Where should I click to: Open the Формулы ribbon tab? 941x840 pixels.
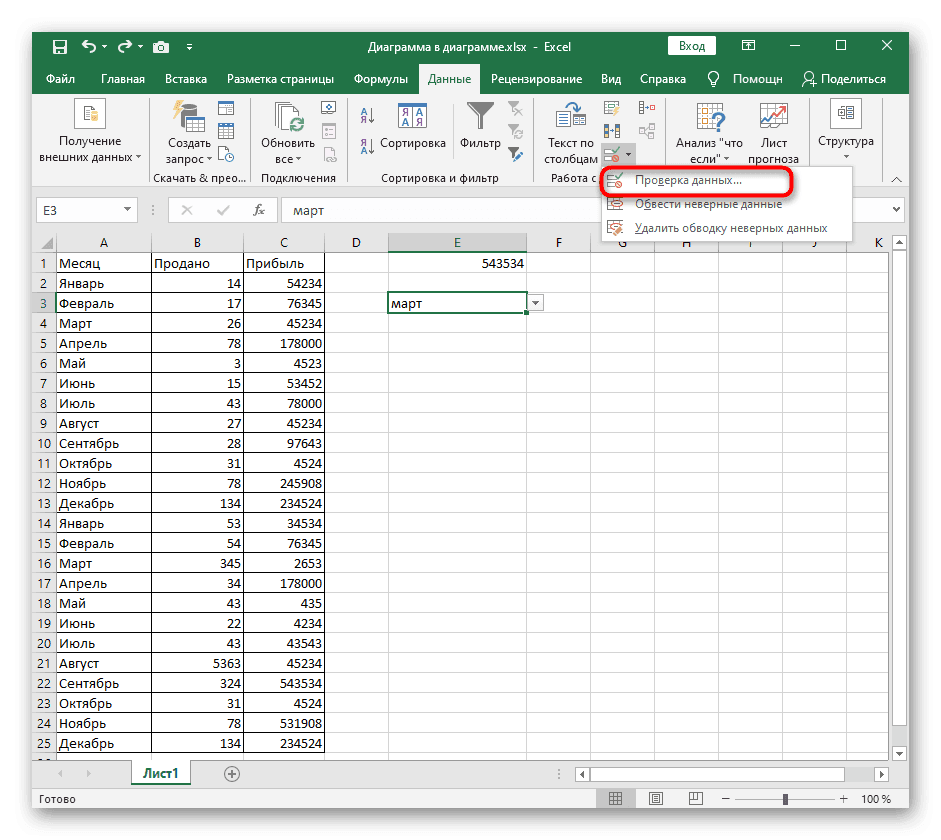click(380, 79)
